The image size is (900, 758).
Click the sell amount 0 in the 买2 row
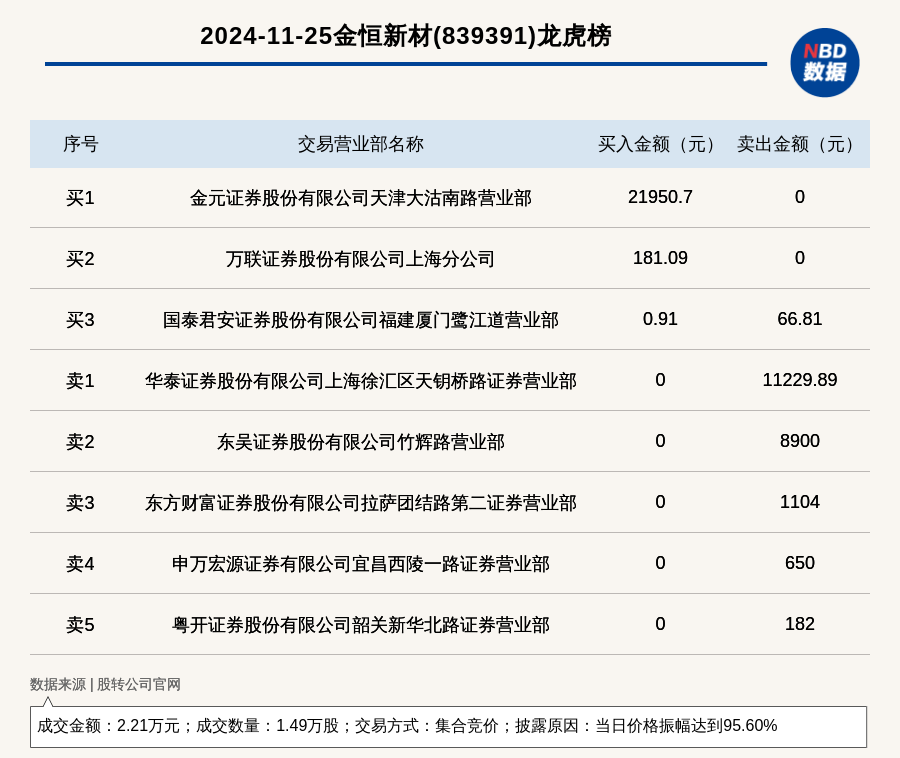point(800,258)
